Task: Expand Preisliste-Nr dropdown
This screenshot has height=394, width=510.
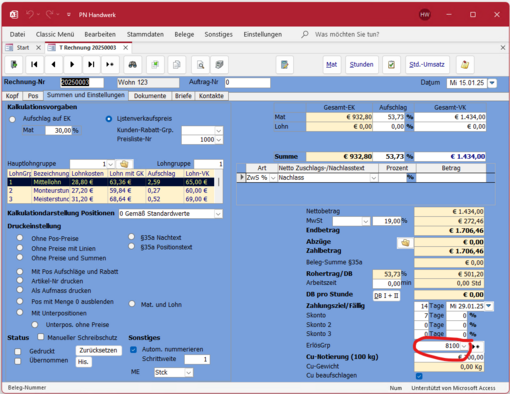Action: [x=219, y=140]
